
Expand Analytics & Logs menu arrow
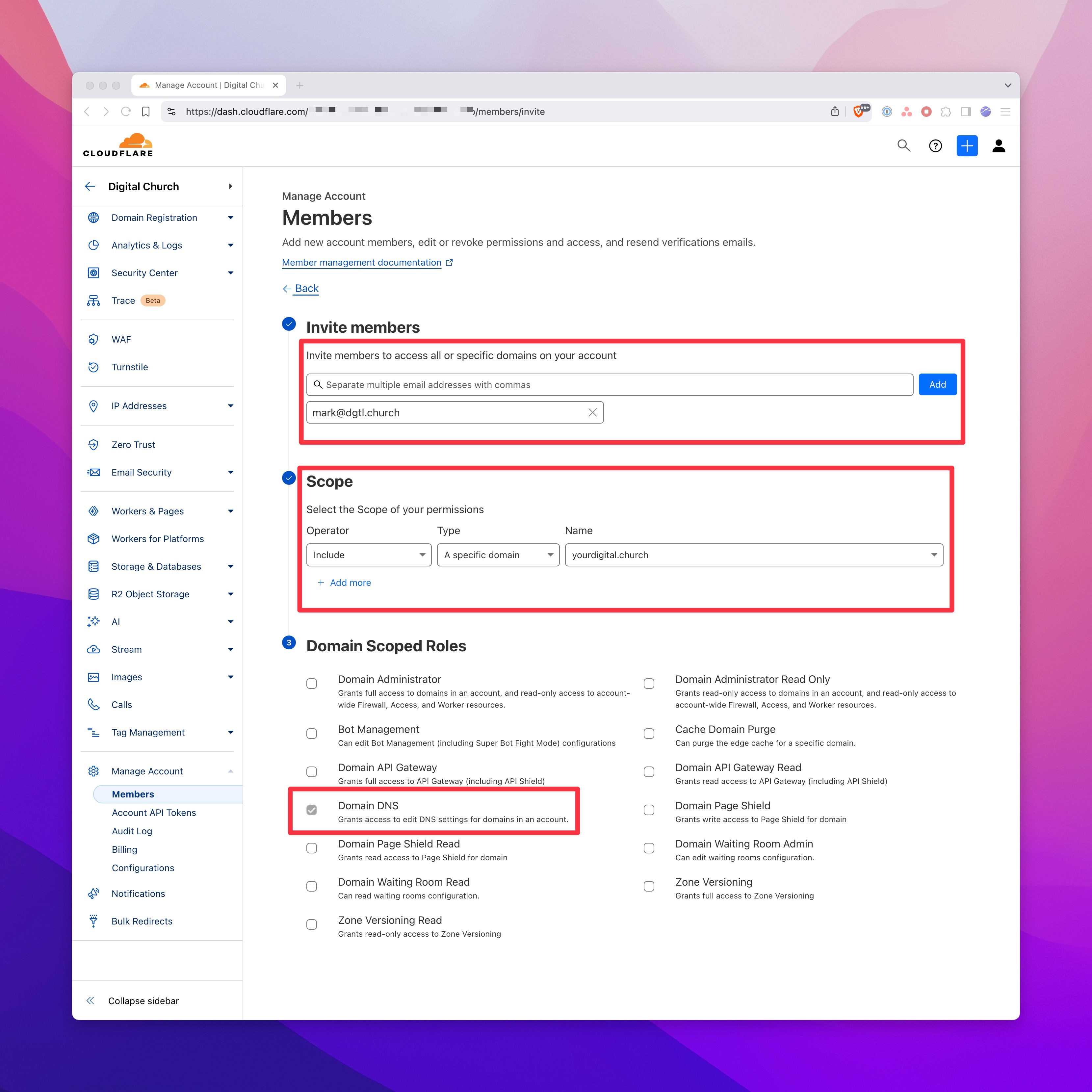click(x=231, y=245)
